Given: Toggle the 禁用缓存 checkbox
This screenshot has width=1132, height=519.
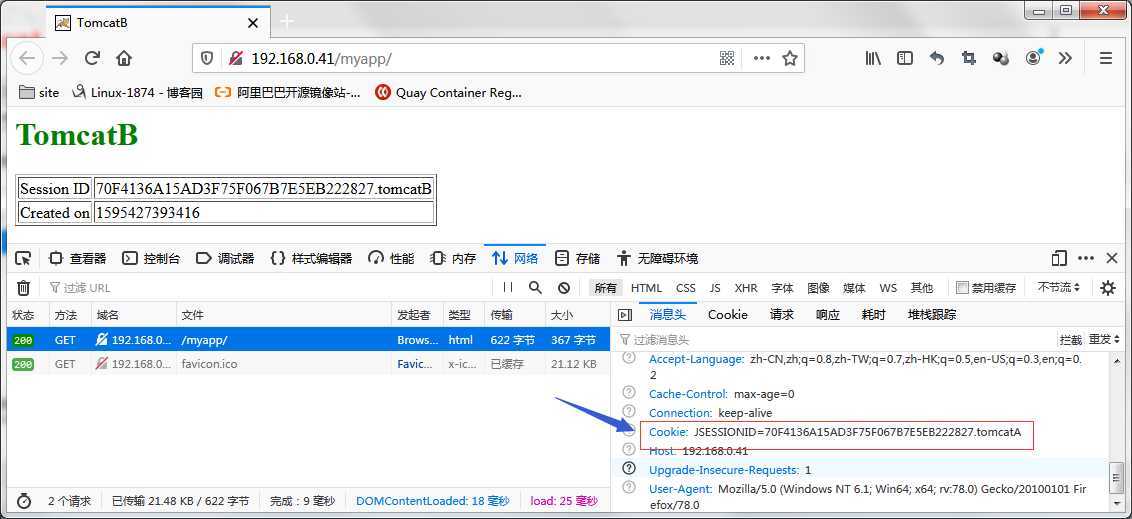Looking at the screenshot, I should [x=962, y=287].
